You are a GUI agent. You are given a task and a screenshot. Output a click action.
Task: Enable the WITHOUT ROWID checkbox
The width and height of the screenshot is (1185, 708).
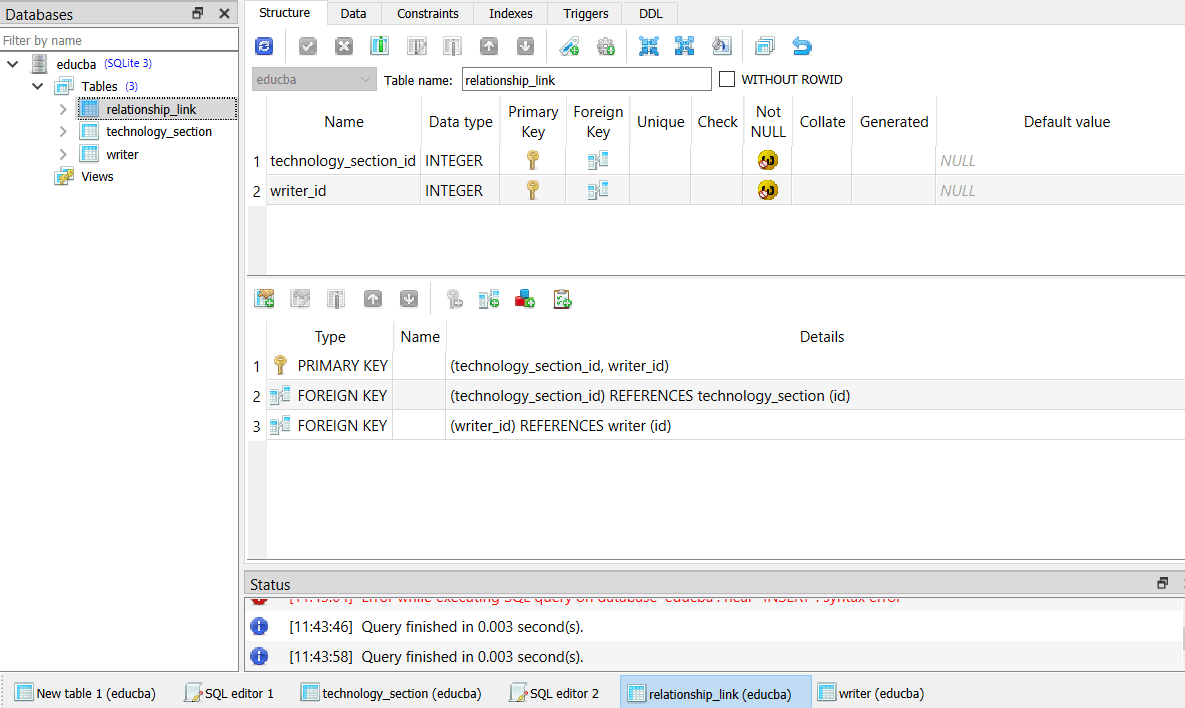(x=727, y=79)
